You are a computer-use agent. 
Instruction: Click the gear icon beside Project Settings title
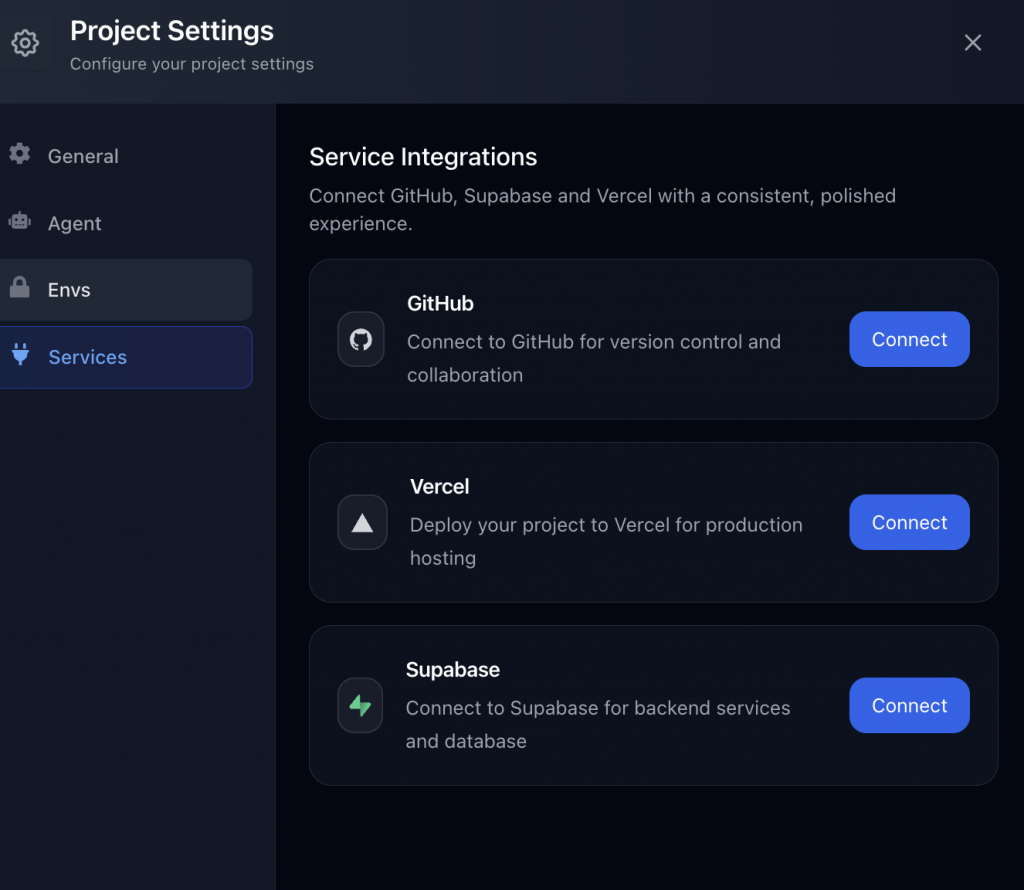tap(25, 43)
